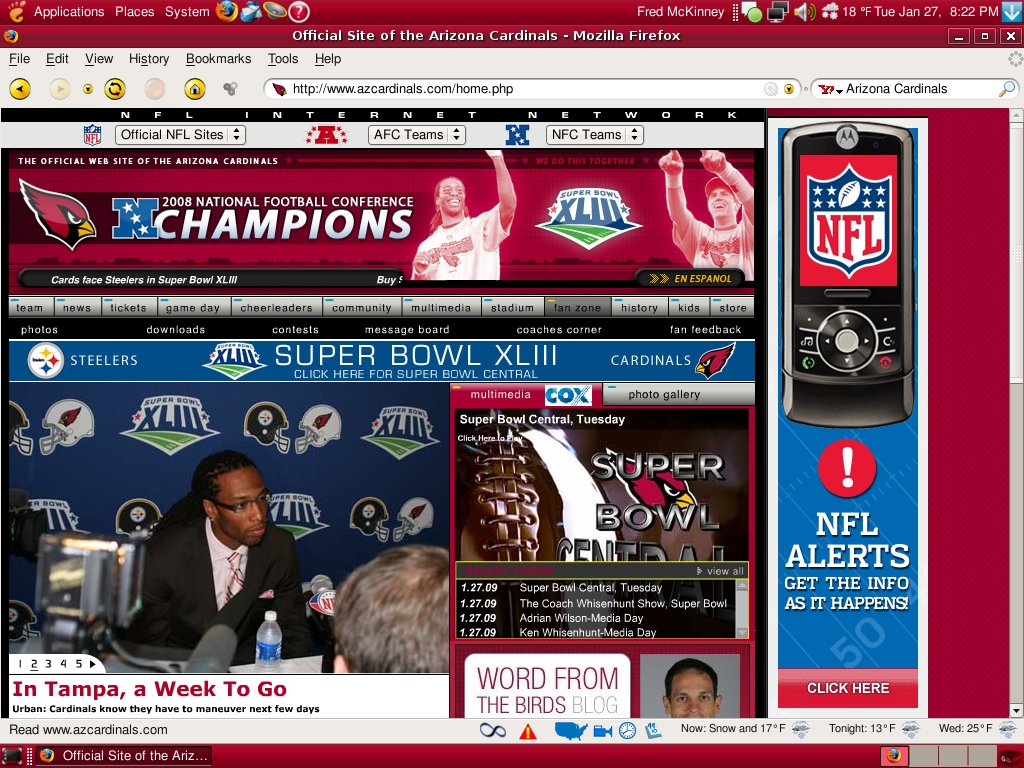Screen dimensions: 1024x768
Task: Click the AFC logo icon
Action: 327,135
